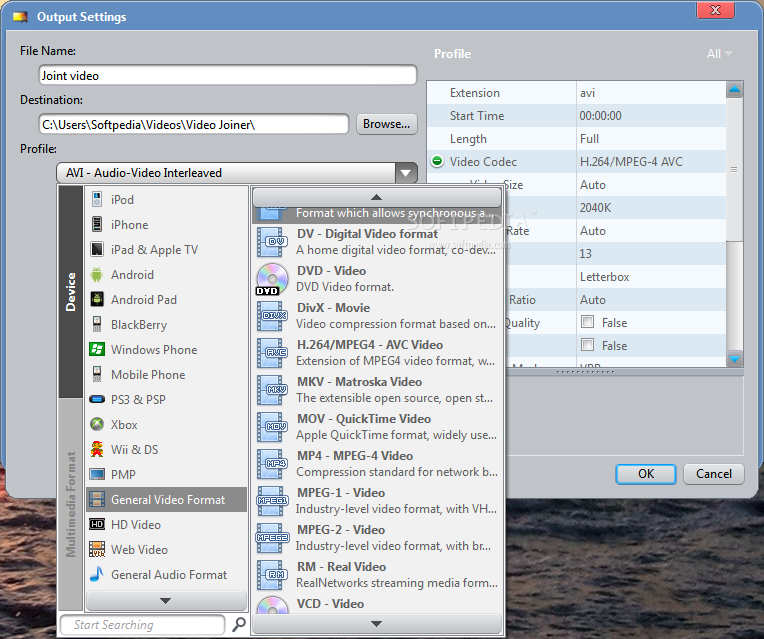Select the Xbox logo icon
The height and width of the screenshot is (639, 764).
[97, 424]
